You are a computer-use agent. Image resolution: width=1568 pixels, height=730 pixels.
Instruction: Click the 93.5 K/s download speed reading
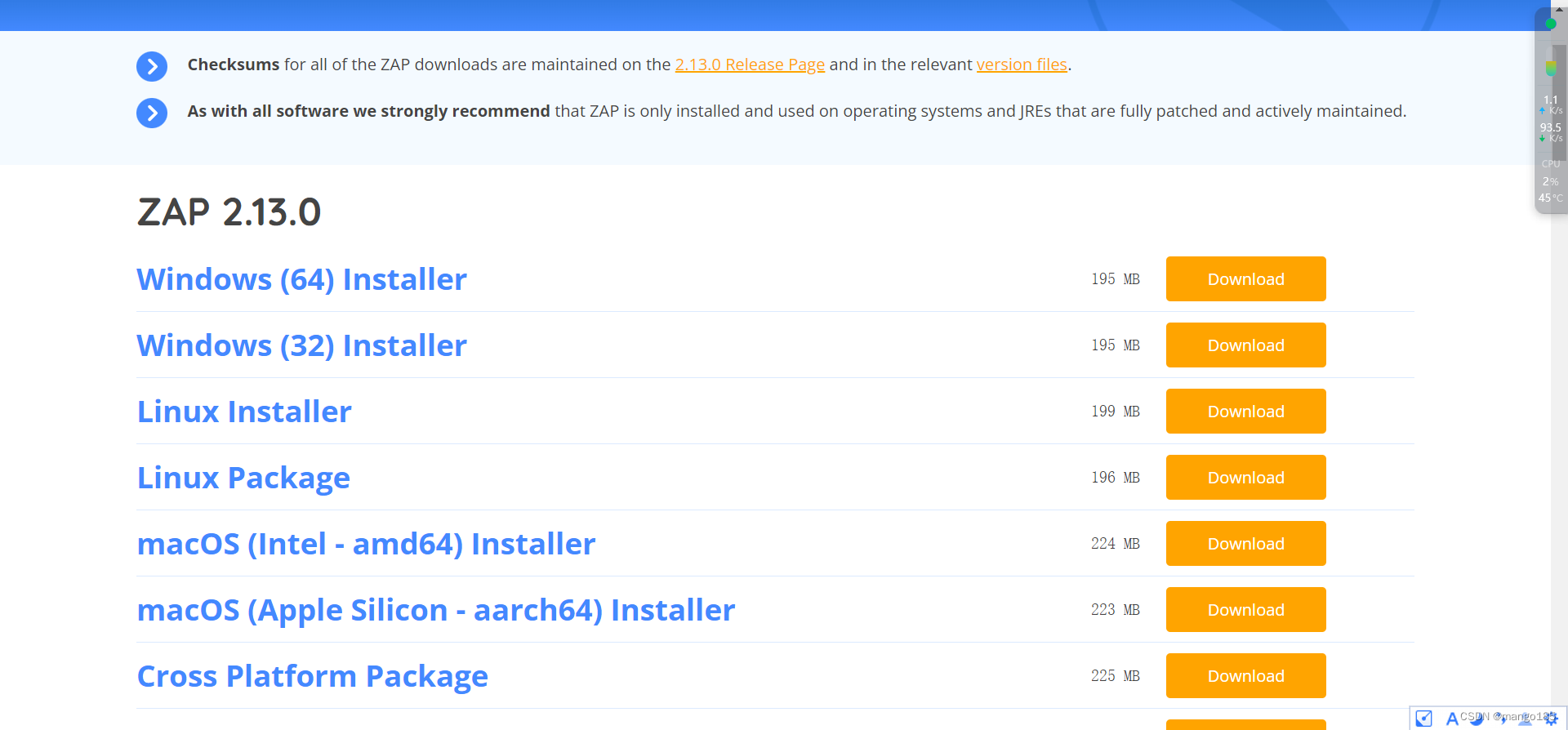tap(1551, 132)
